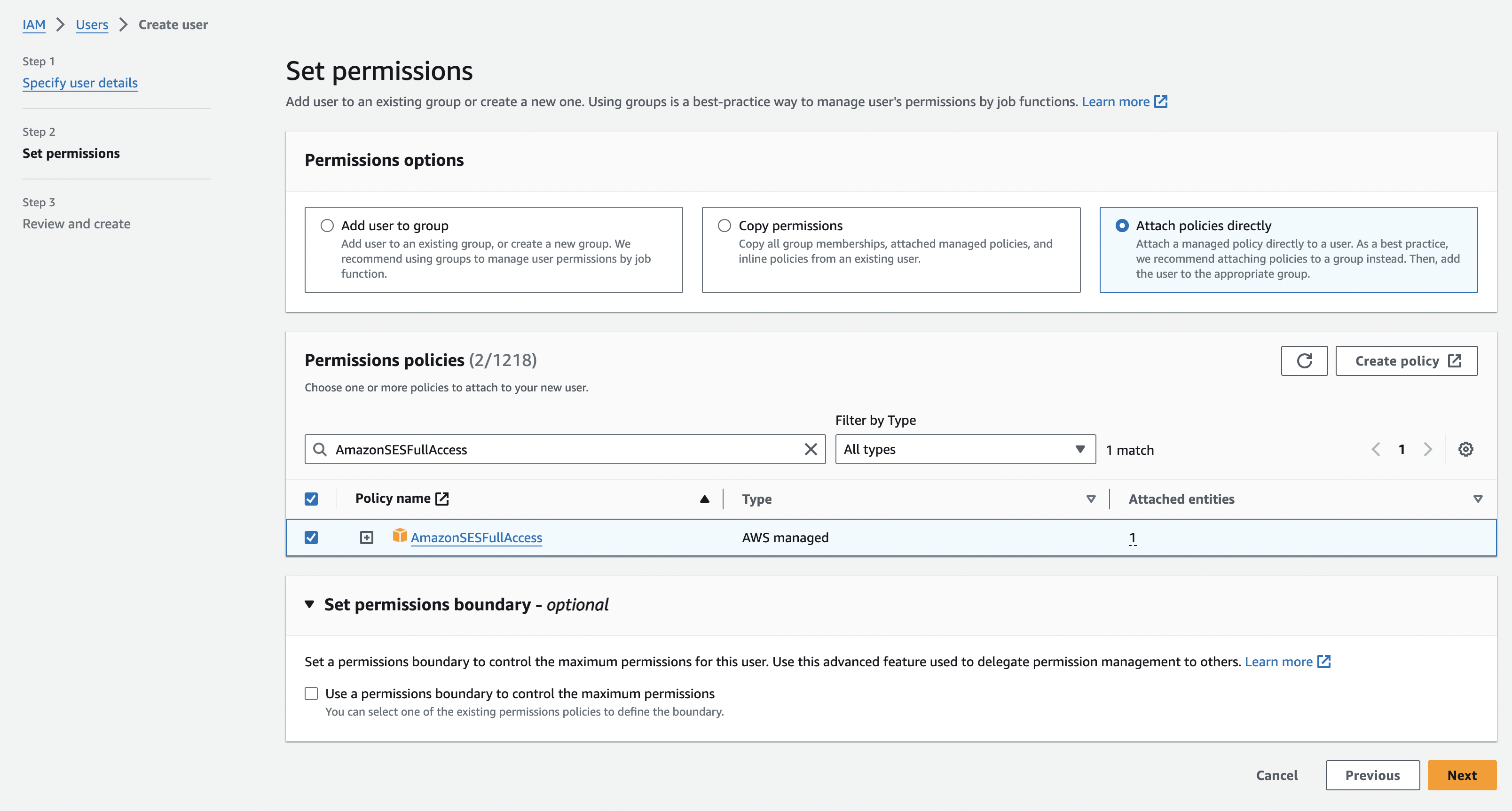This screenshot has width=1512, height=811.
Task: Go to previous page arrow in pagination
Action: (x=1375, y=450)
